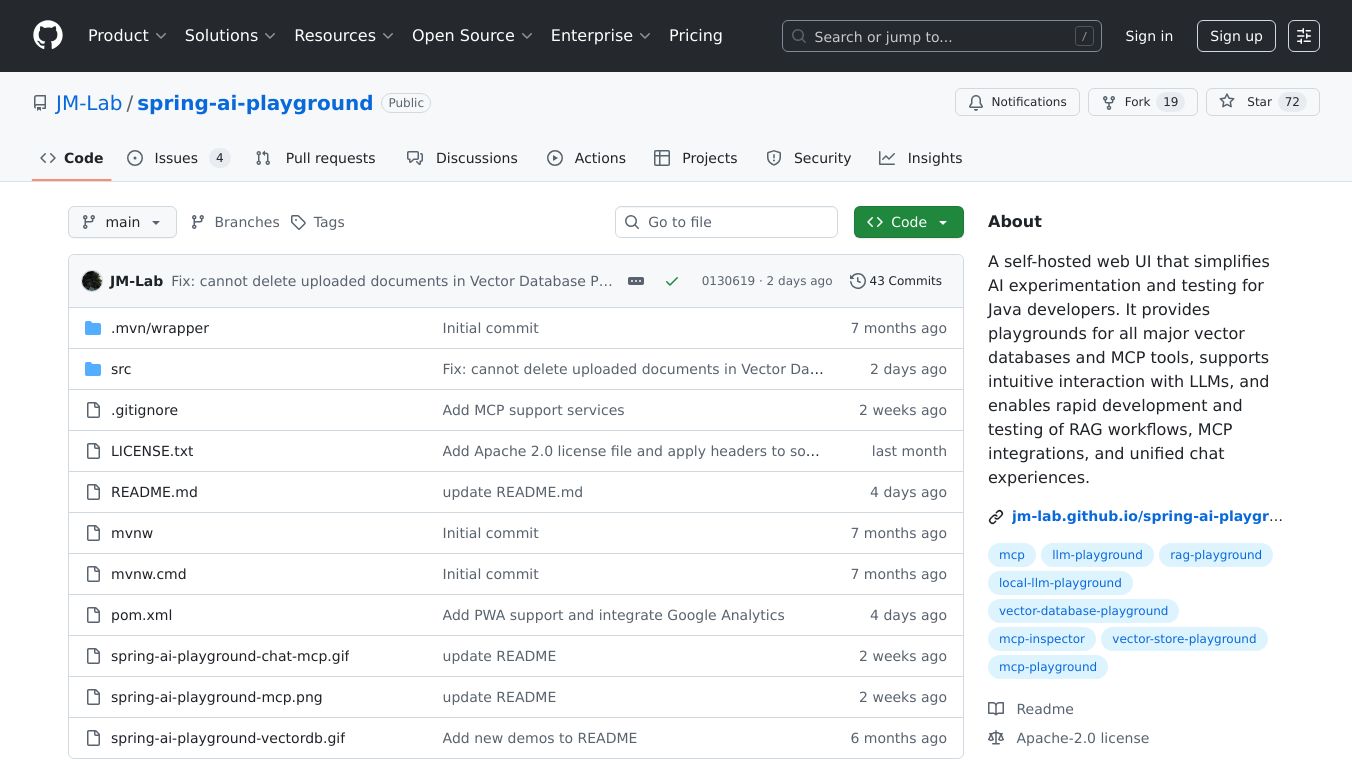The image size is (1352, 760).
Task: Open Notifications bell button
Action: pyautogui.click(x=1017, y=102)
